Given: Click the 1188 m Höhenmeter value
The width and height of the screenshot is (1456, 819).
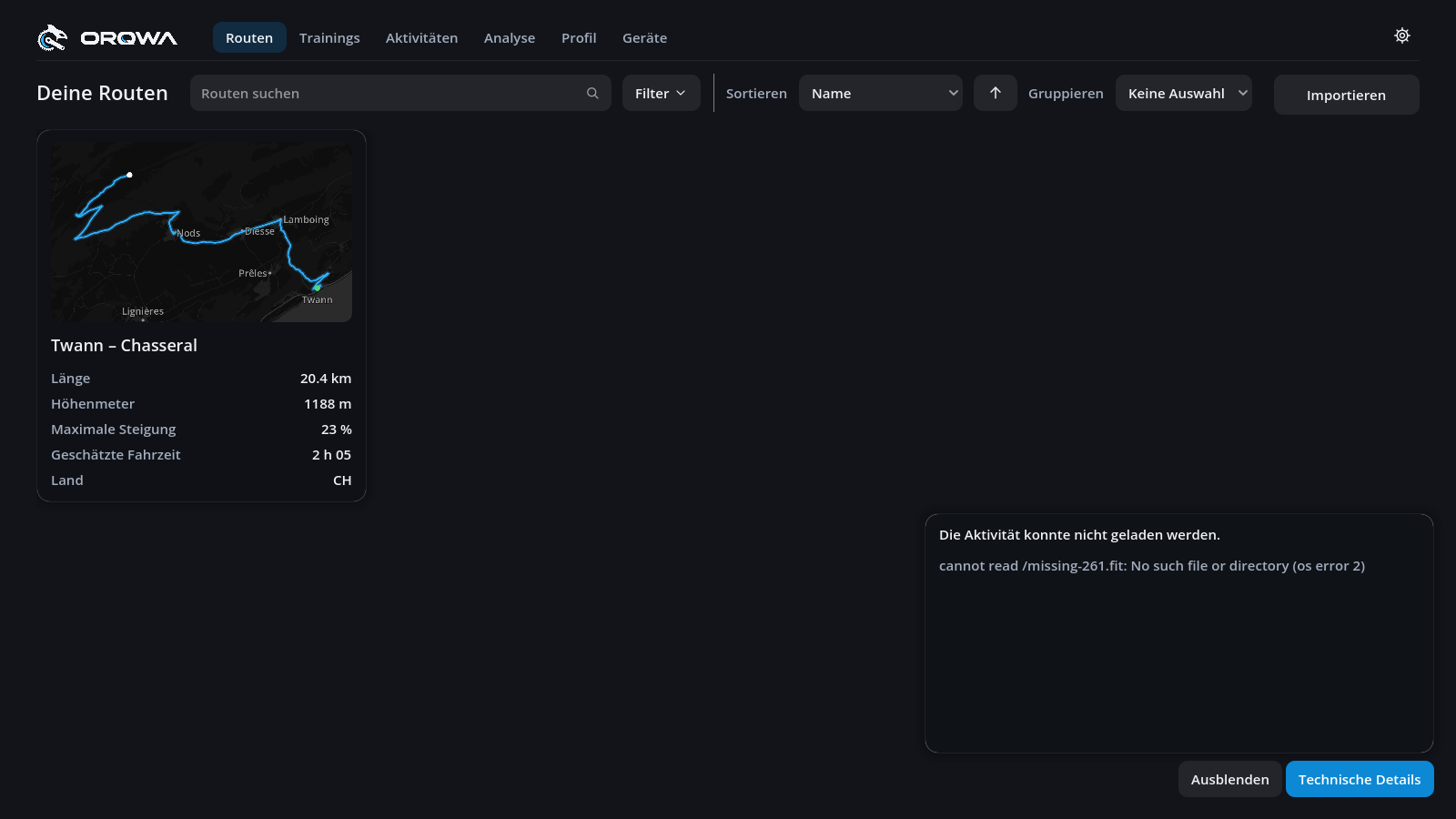Looking at the screenshot, I should (328, 404).
